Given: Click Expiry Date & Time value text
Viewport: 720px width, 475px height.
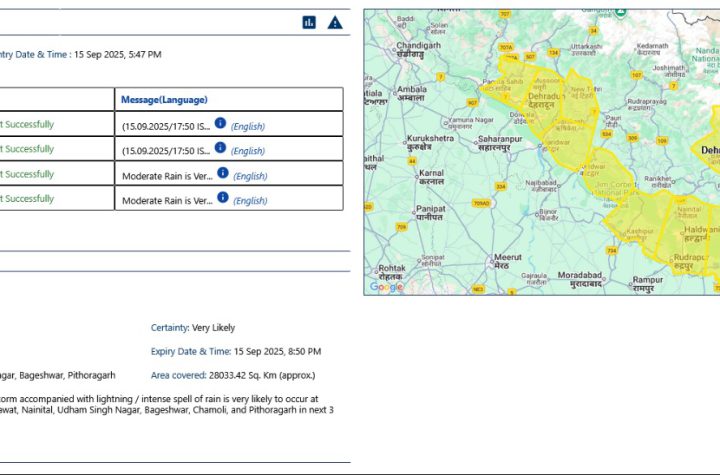Looking at the screenshot, I should tap(277, 351).
